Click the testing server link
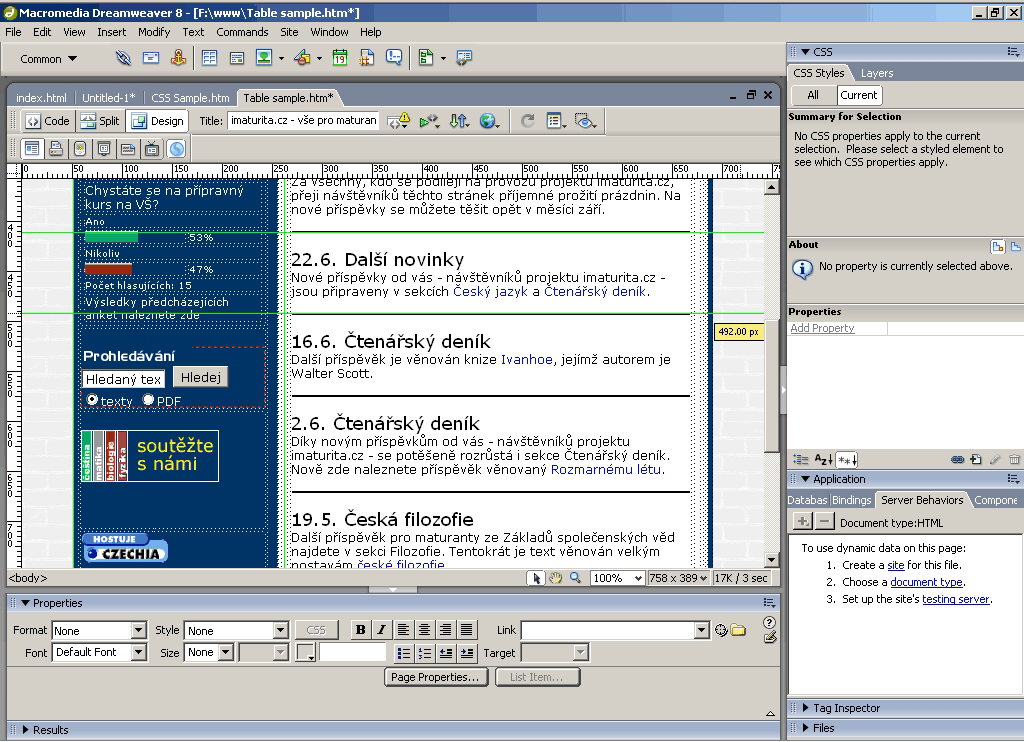Screen dimensions: 1024x742 [955, 599]
